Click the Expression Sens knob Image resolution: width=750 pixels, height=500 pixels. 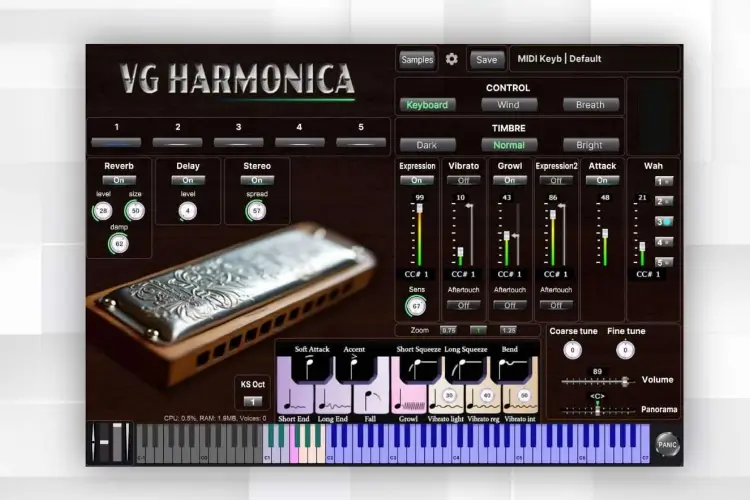point(416,306)
